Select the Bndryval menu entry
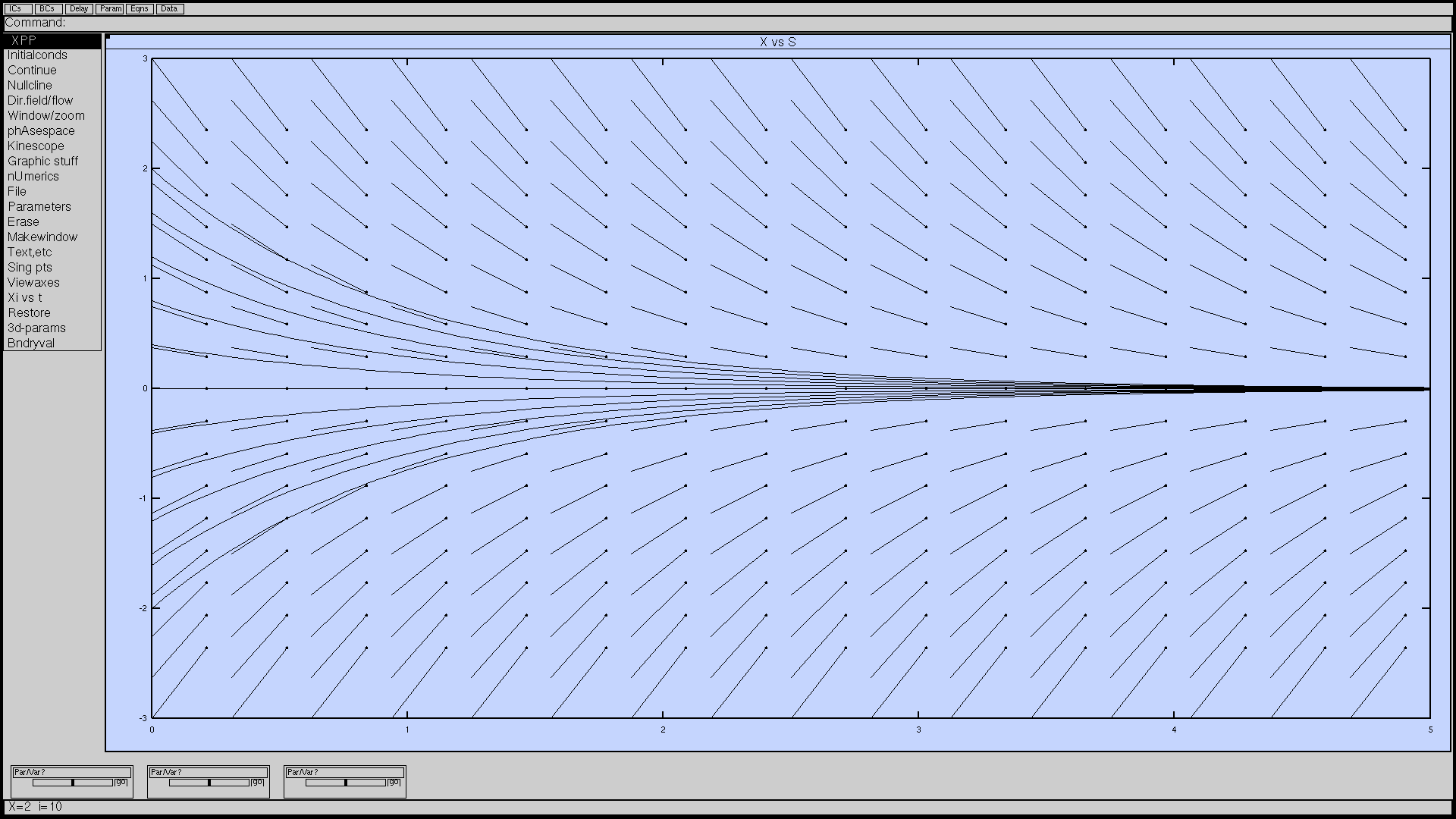This screenshot has height=819, width=1456. (52, 344)
